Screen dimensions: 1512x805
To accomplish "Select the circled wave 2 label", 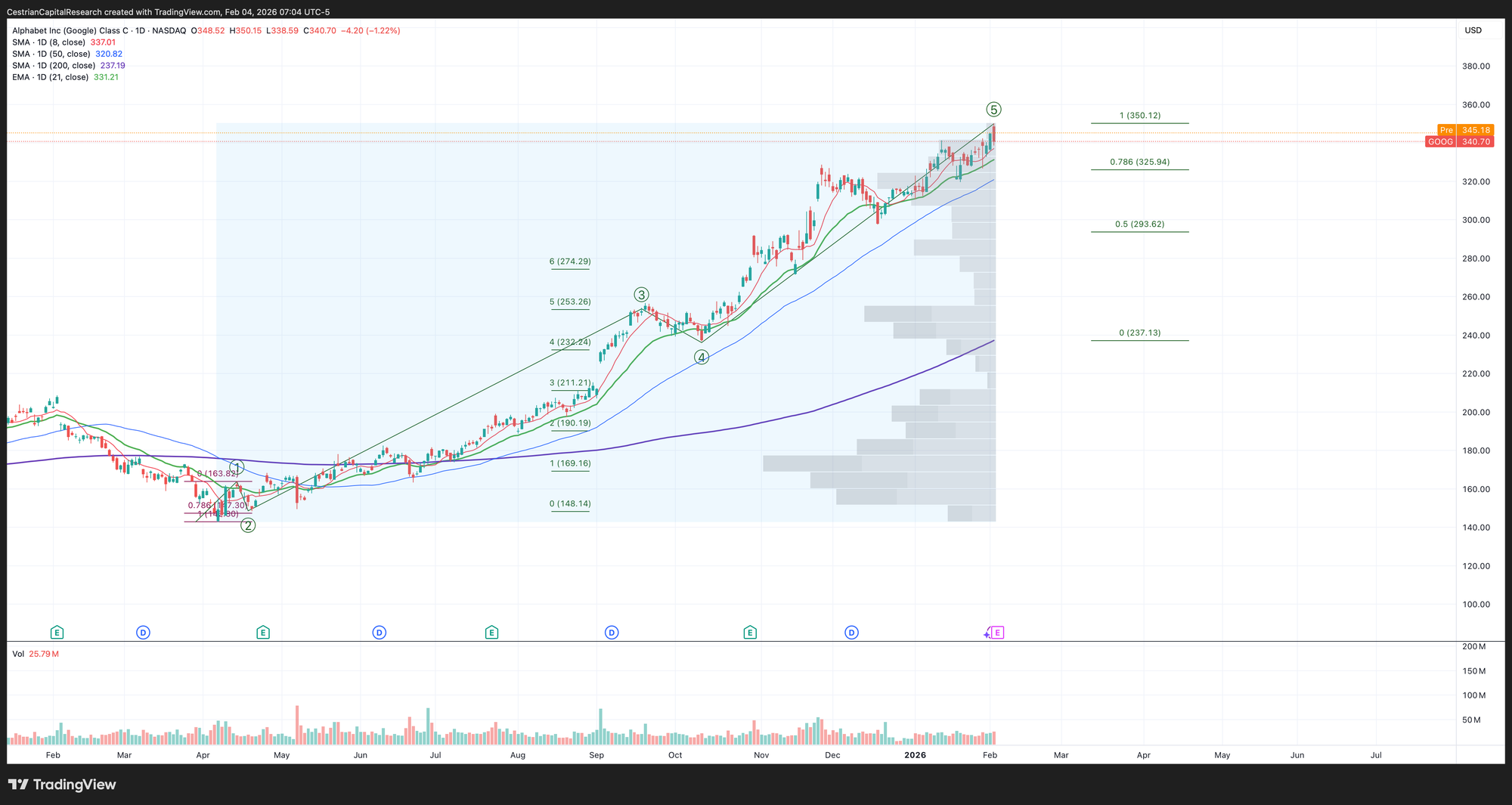I will [248, 525].
